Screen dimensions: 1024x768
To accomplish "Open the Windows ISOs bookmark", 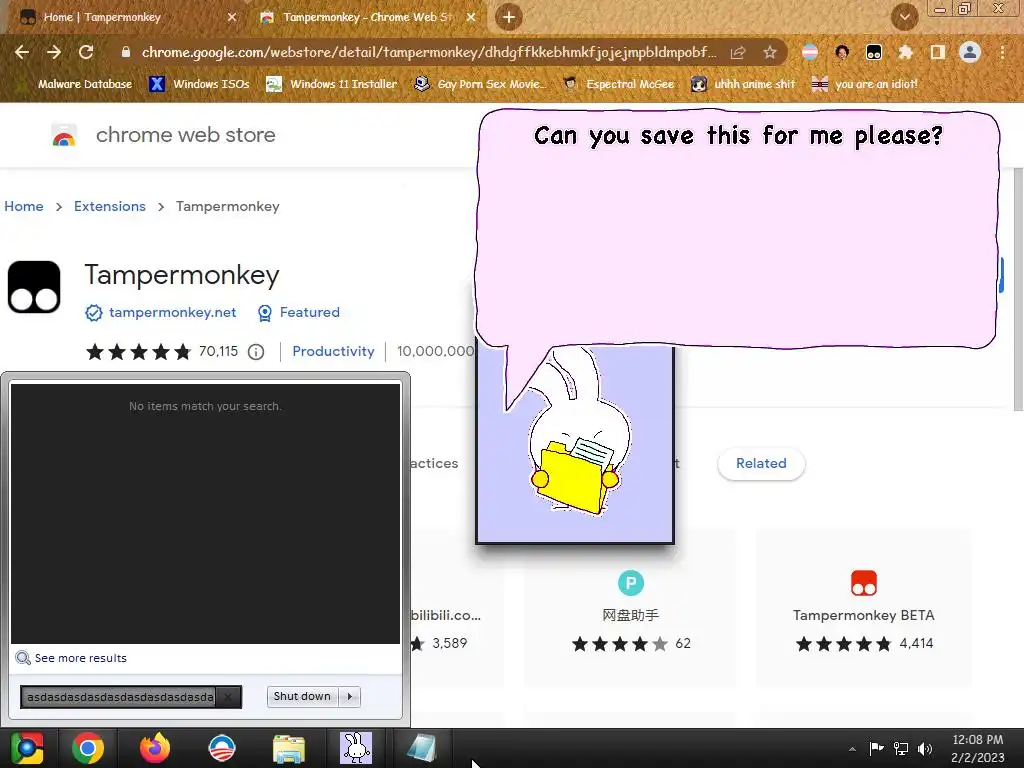I will pos(199,84).
